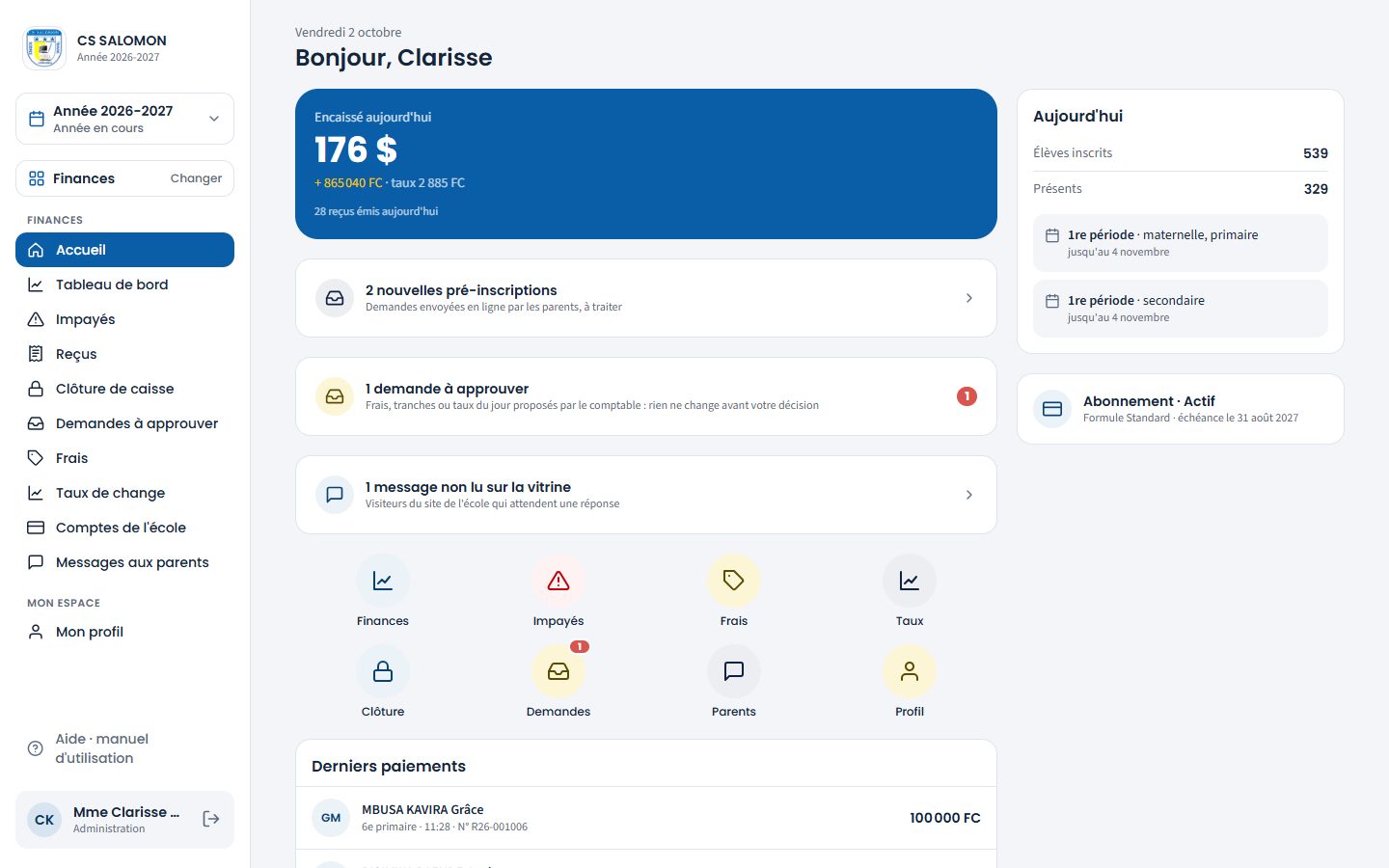The height and width of the screenshot is (868, 1389).
Task: Click the red badge on demande à approuver
Action: click(967, 396)
